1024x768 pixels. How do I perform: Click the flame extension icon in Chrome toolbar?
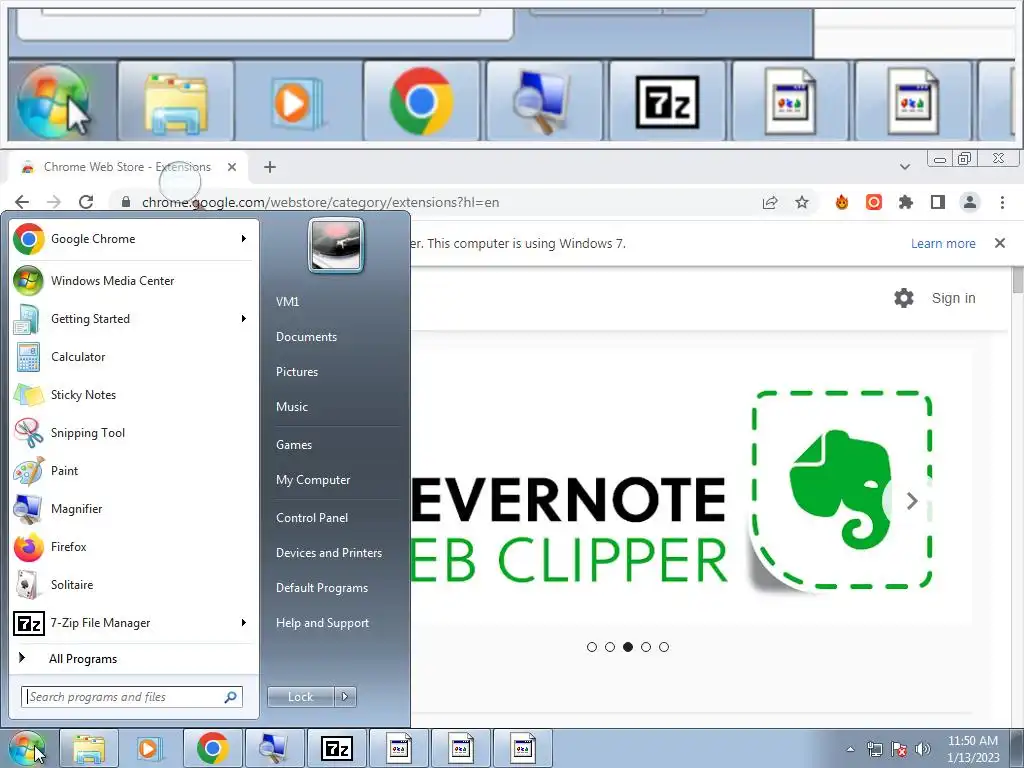coord(842,202)
